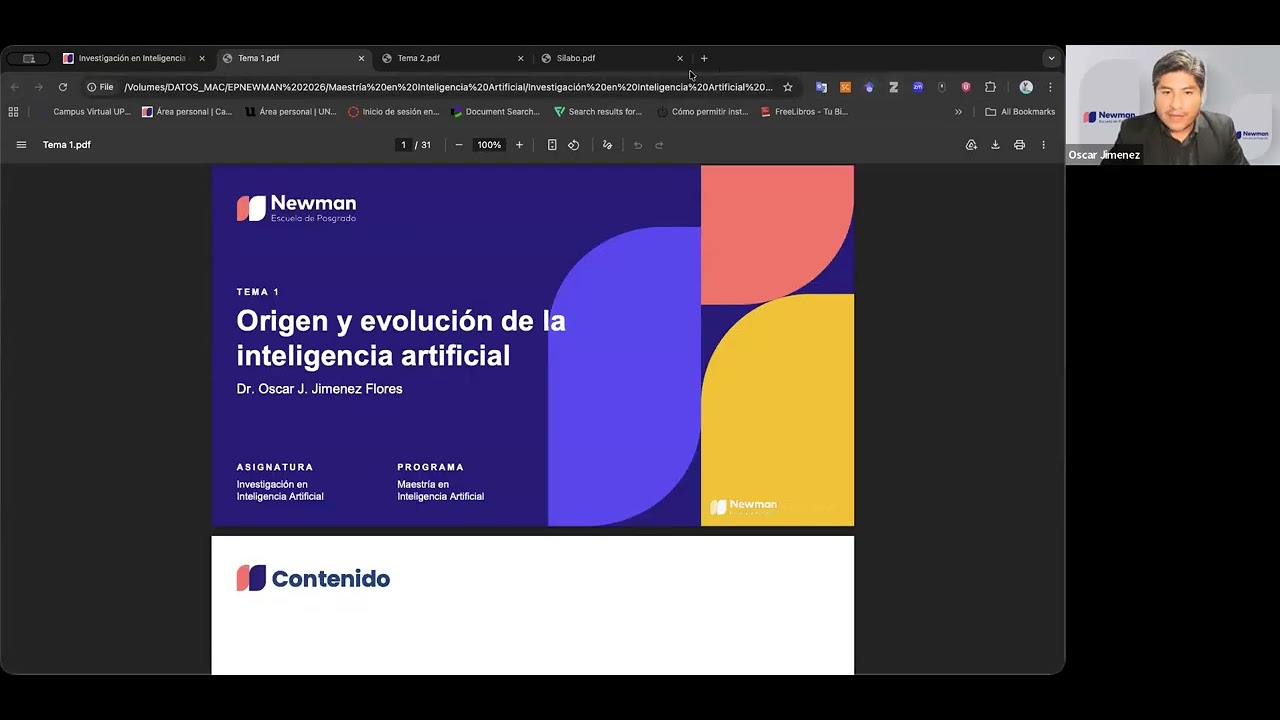Open the Apps grid in bookmarks bar

click(x=13, y=112)
